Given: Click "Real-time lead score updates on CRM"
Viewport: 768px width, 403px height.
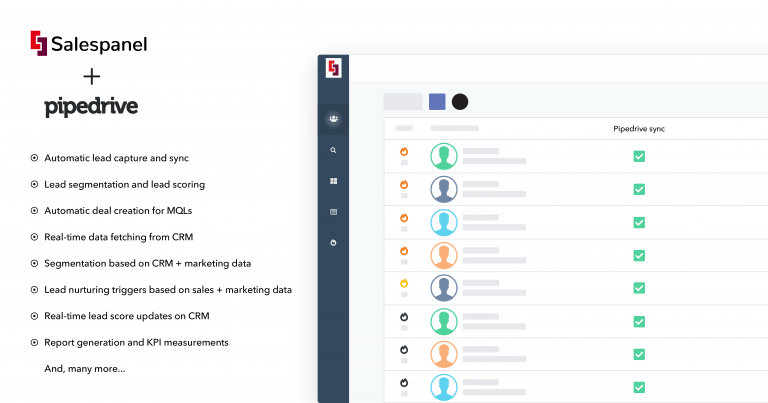Looking at the screenshot, I should 127,316.
